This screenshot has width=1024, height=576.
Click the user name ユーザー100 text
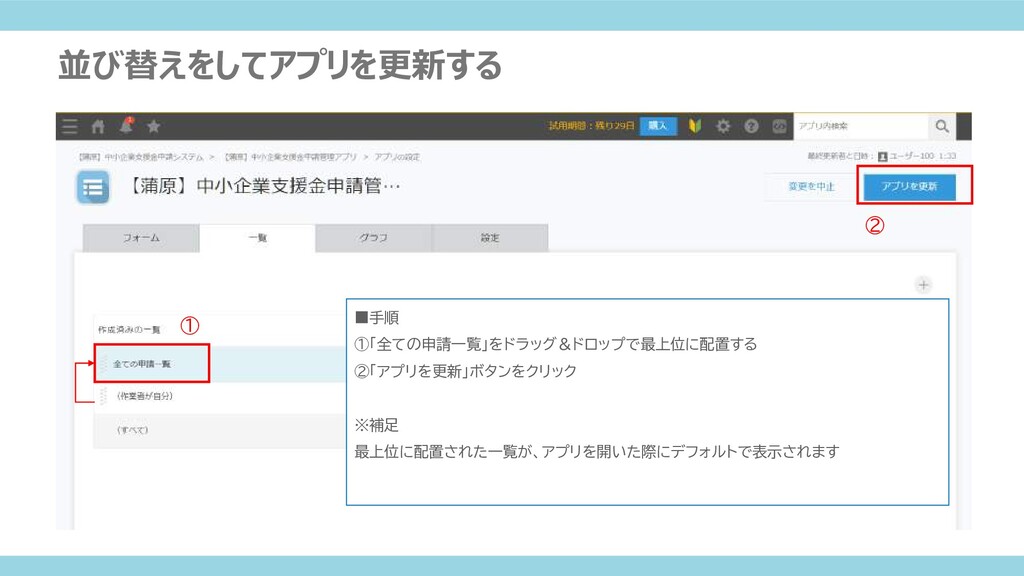pos(911,156)
